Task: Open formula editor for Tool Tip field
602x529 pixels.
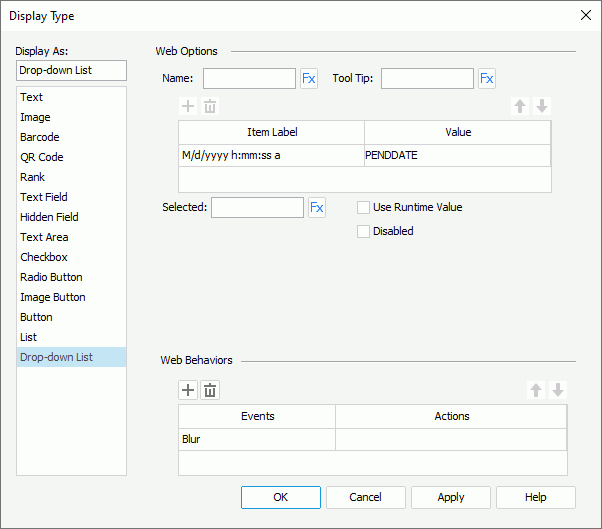Action: [486, 79]
